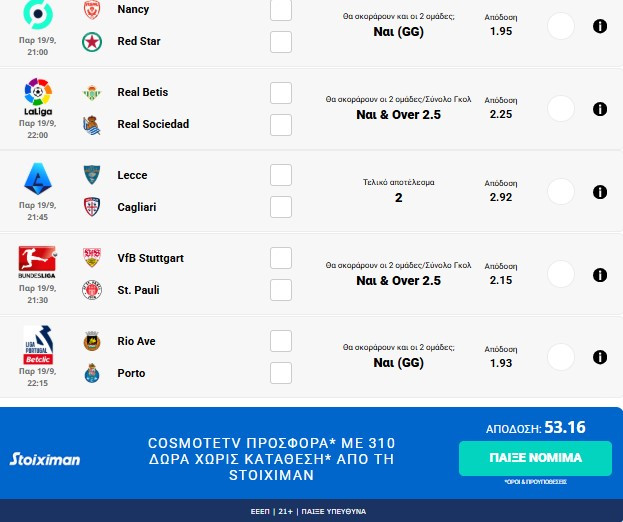Click the Ναι (GG) pick for Rio Ave match
Image resolution: width=623 pixels, height=522 pixels.
(398, 364)
